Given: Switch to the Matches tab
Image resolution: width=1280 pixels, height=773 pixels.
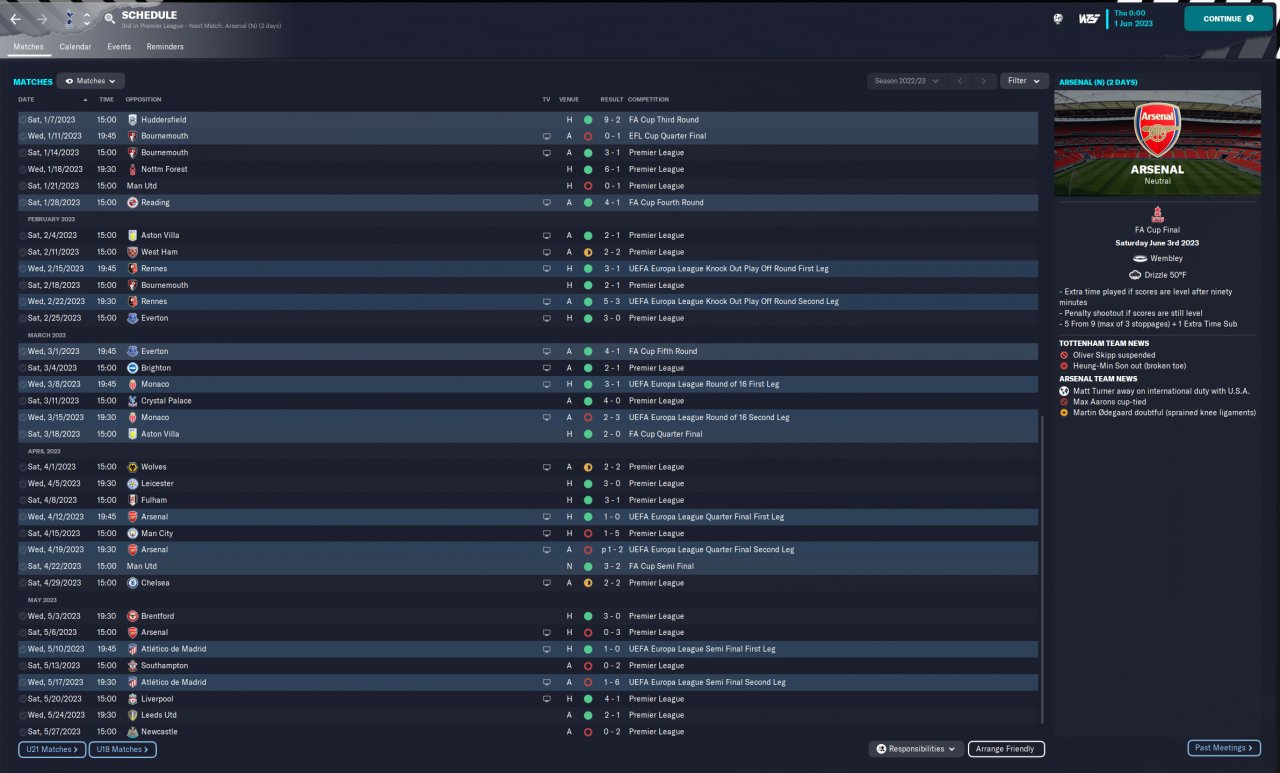Looking at the screenshot, I should [x=28, y=47].
